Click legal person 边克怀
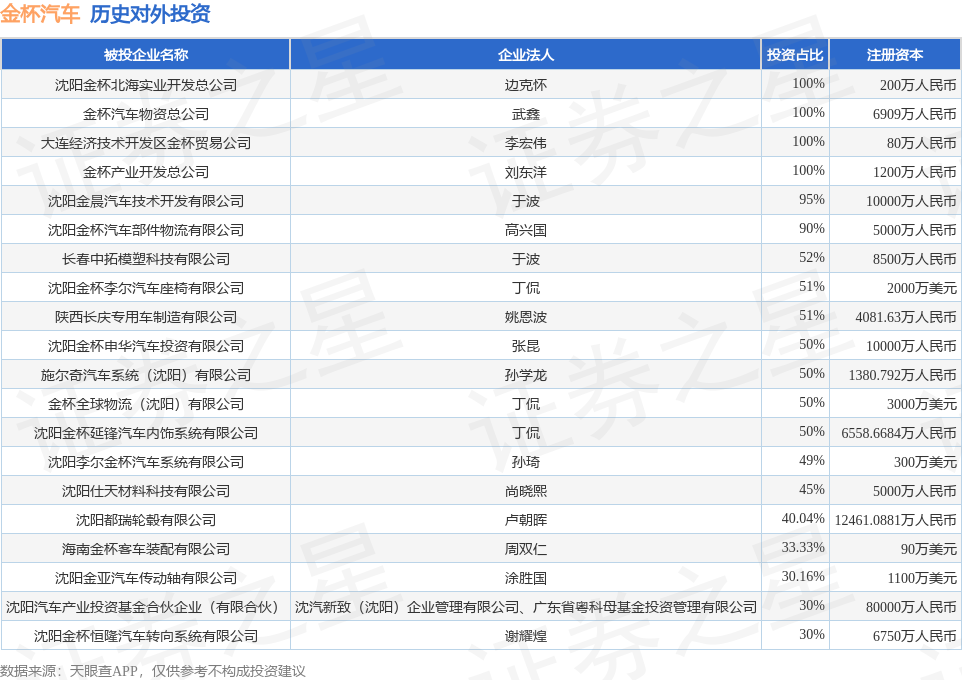Image resolution: width=962 pixels, height=680 pixels. tap(526, 85)
